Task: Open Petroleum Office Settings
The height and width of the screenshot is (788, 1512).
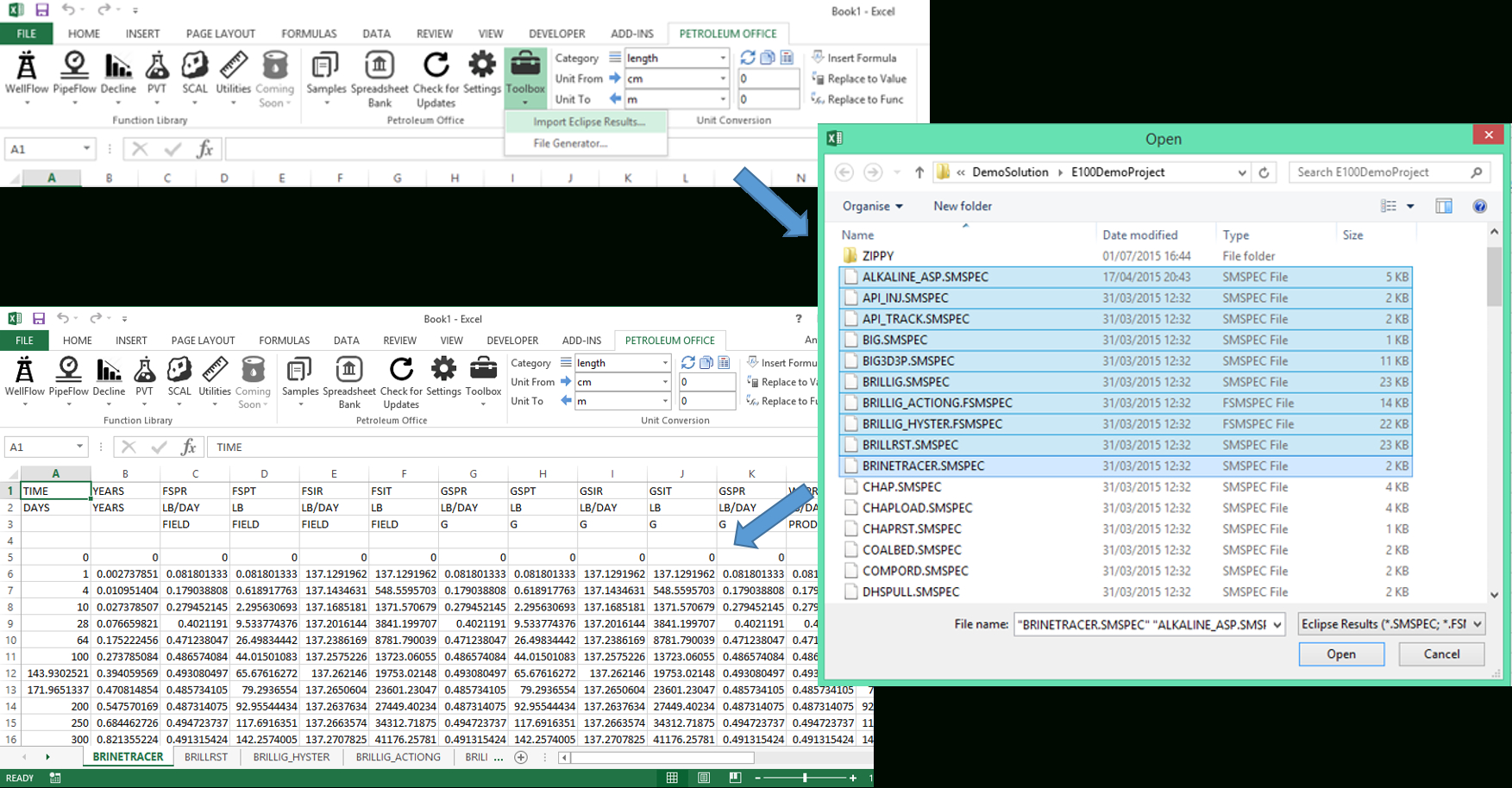Action: (481, 78)
